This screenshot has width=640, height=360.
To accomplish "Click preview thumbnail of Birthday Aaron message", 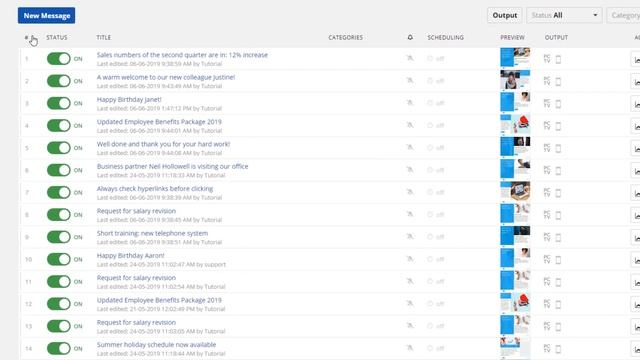I will [x=515, y=258].
